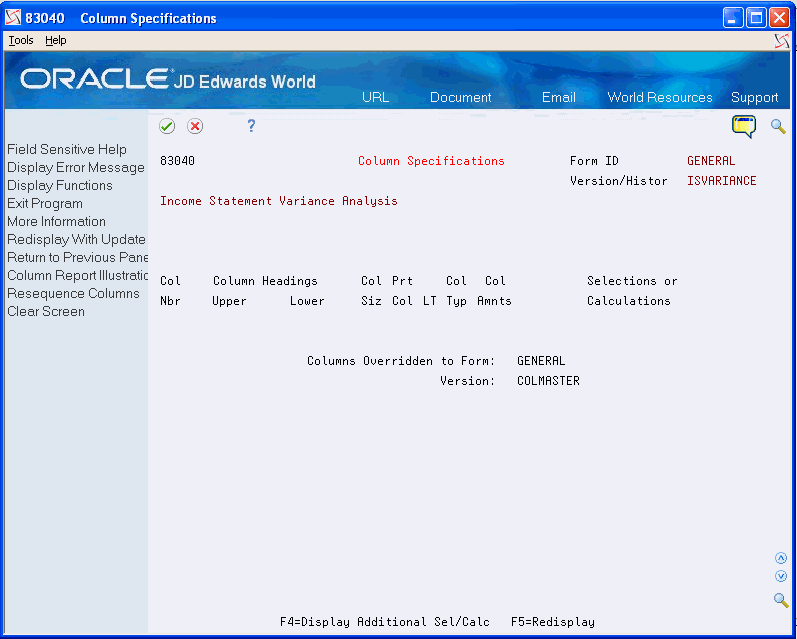Open the URL link in banner
797x639 pixels.
(376, 97)
